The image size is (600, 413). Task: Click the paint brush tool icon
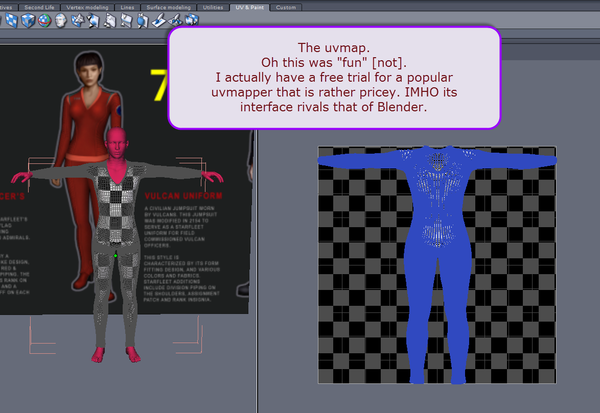[159, 20]
